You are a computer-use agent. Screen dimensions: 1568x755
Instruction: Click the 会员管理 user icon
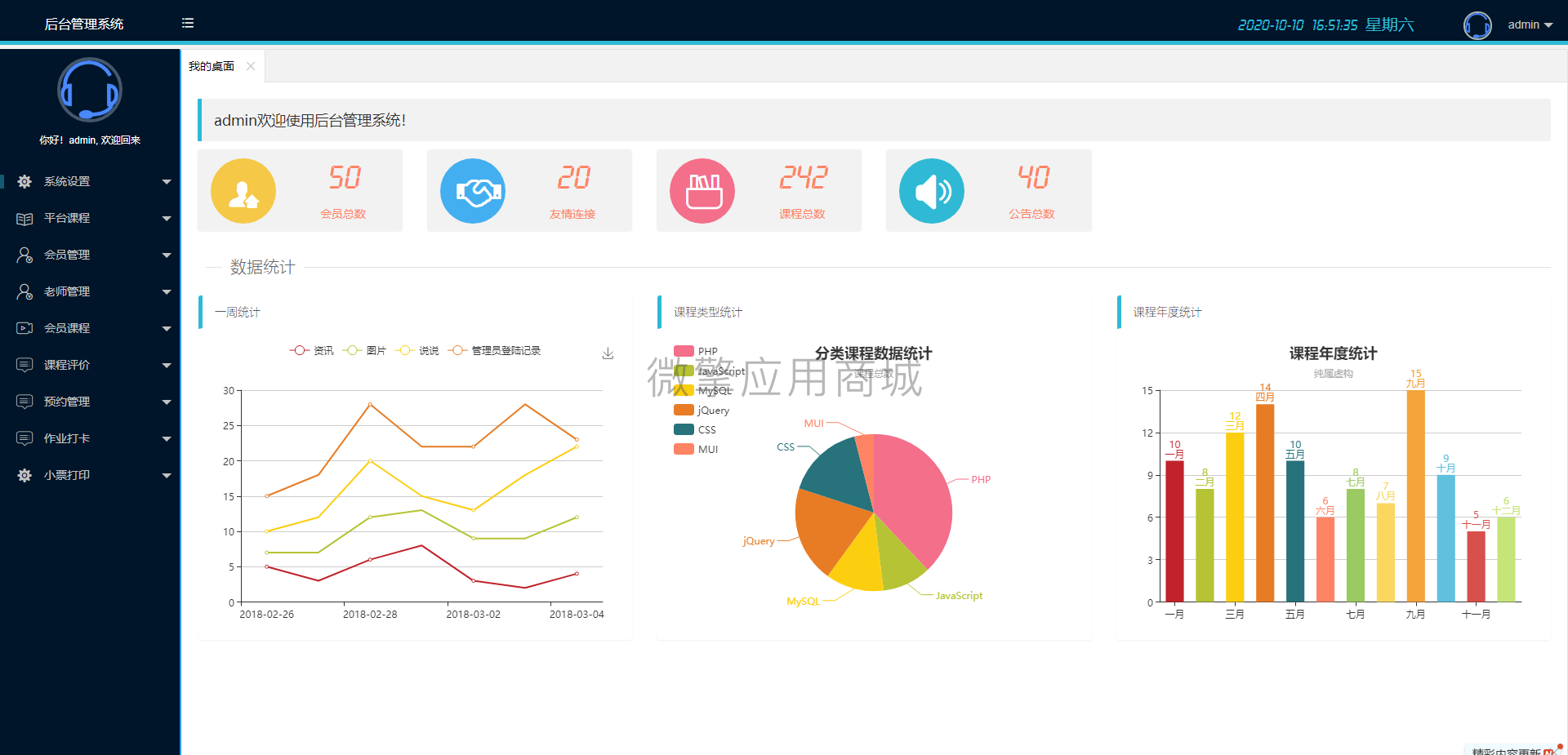[x=24, y=255]
